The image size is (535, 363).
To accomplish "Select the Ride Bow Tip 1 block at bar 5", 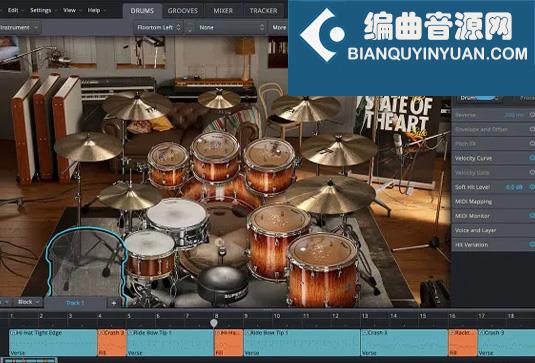I will click(x=170, y=342).
